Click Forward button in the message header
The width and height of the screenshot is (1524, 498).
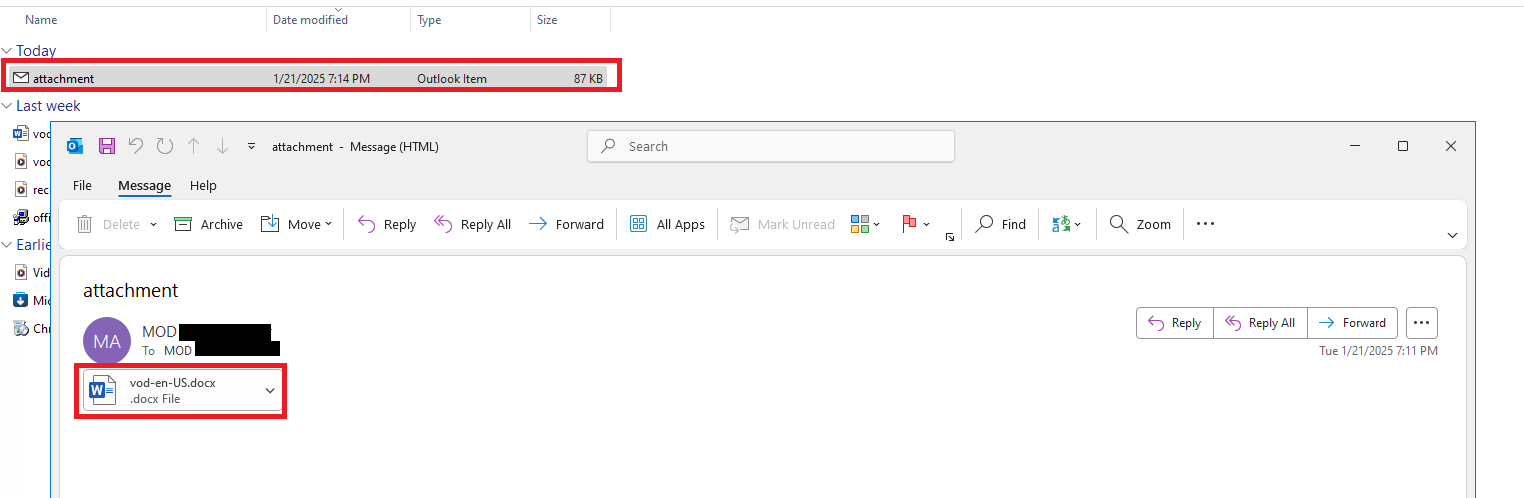[1352, 323]
